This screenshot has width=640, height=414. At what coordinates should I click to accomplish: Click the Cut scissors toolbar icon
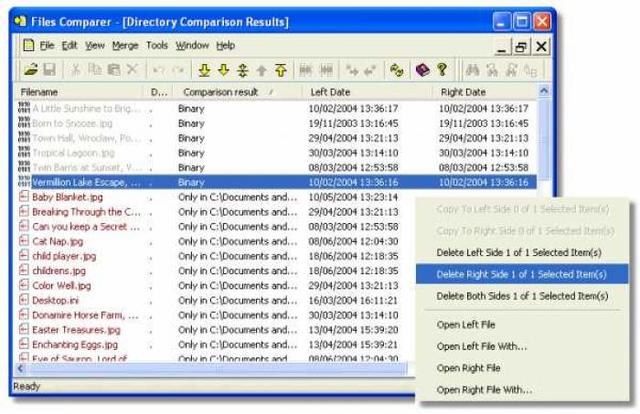click(76, 70)
